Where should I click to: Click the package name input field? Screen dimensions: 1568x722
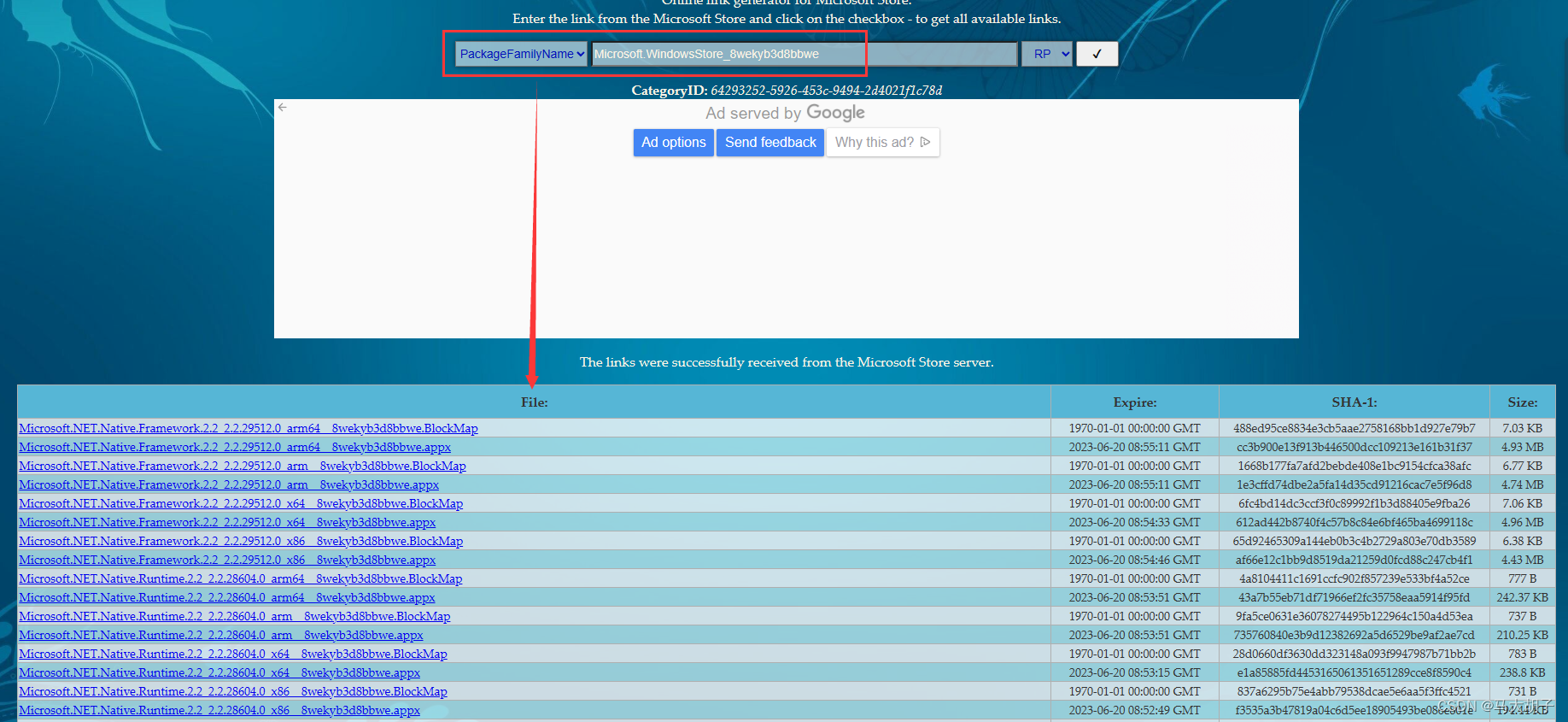click(x=804, y=54)
